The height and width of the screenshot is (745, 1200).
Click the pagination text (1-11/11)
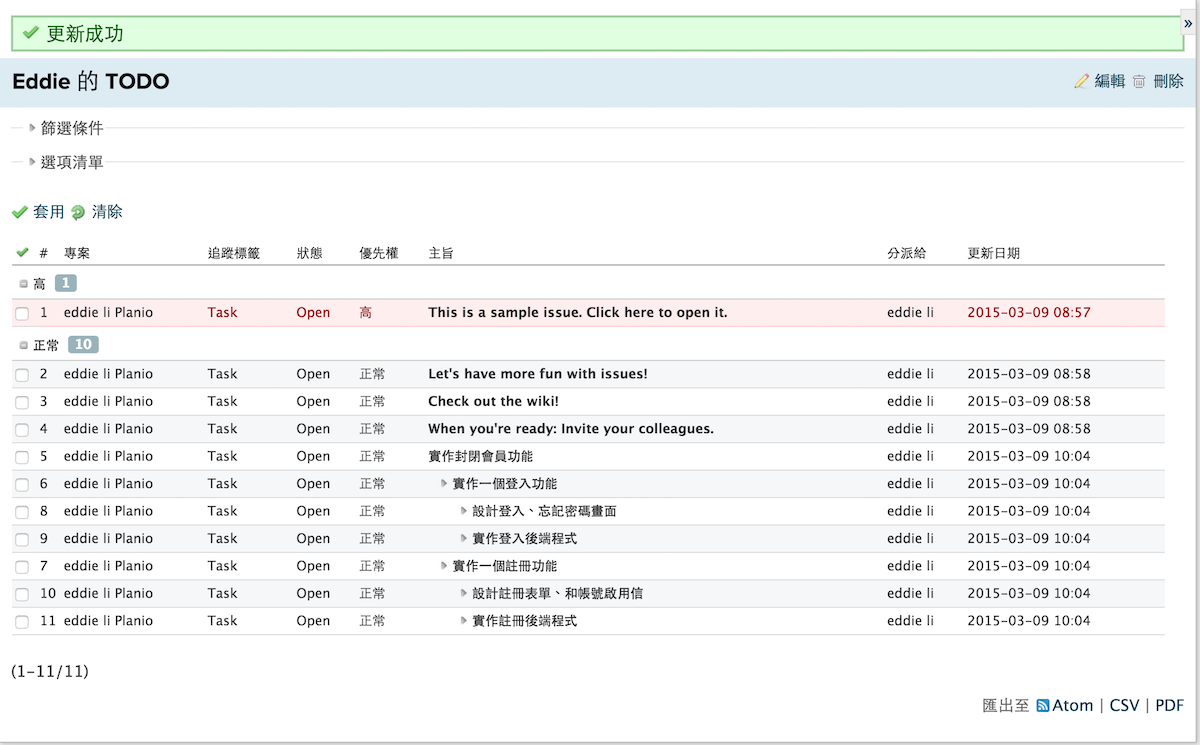click(50, 671)
